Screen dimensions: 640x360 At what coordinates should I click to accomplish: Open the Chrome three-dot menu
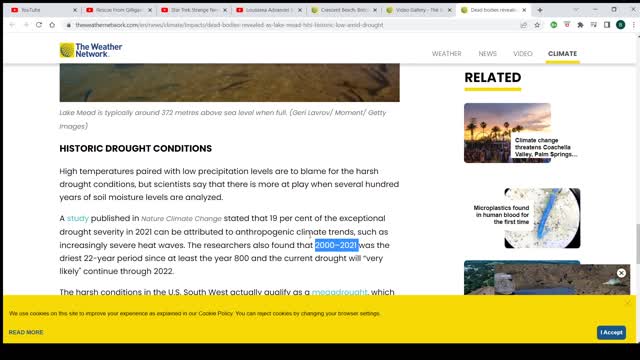coord(633,25)
